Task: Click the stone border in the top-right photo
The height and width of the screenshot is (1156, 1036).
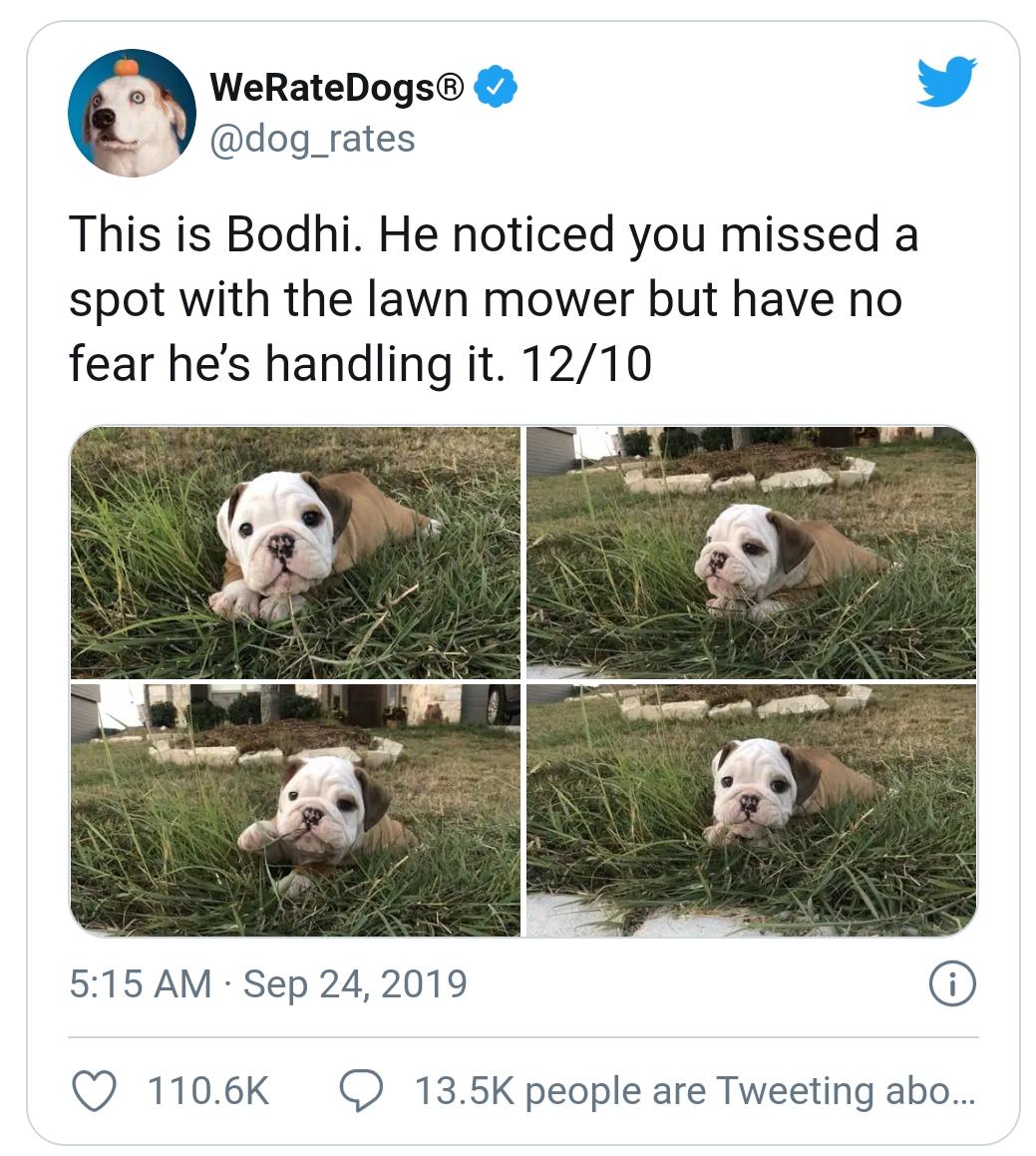Action: tap(750, 478)
